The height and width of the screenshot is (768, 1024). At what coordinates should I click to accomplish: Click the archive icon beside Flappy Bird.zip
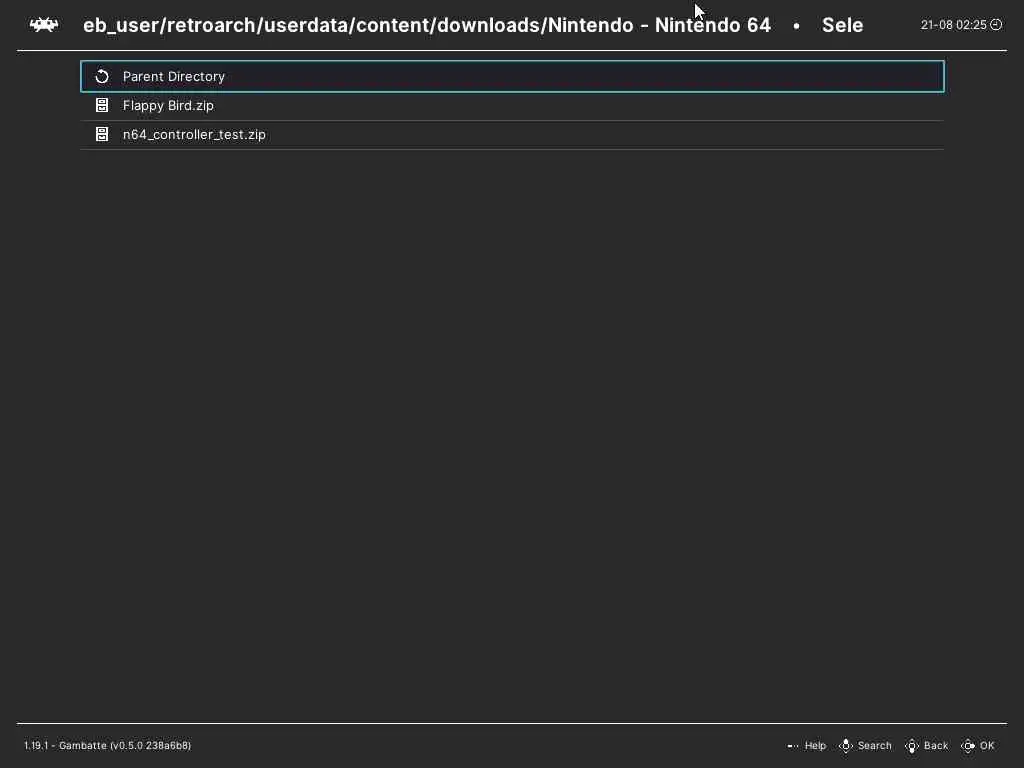pyautogui.click(x=102, y=105)
